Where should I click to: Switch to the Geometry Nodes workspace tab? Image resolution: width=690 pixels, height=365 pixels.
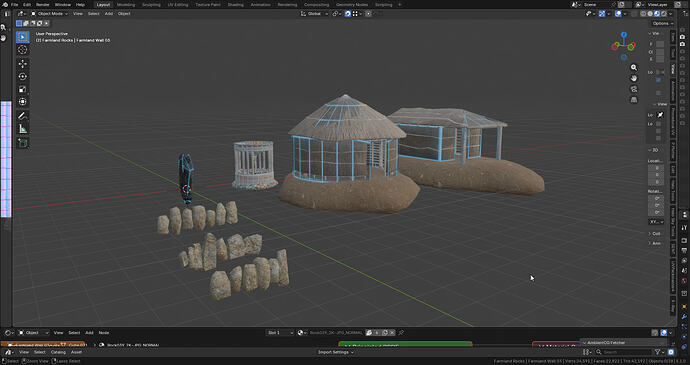click(x=352, y=4)
